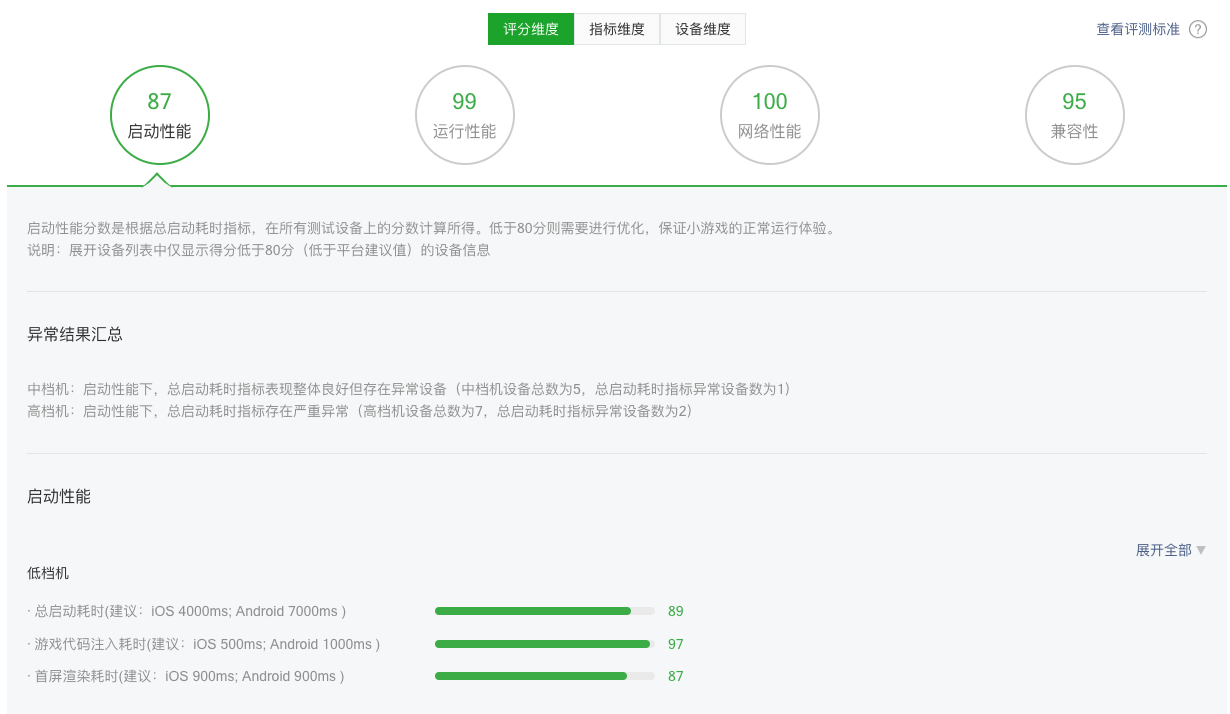Select the 启动性能 score circle
Viewport: 1230px width, 714px height.
(160, 115)
